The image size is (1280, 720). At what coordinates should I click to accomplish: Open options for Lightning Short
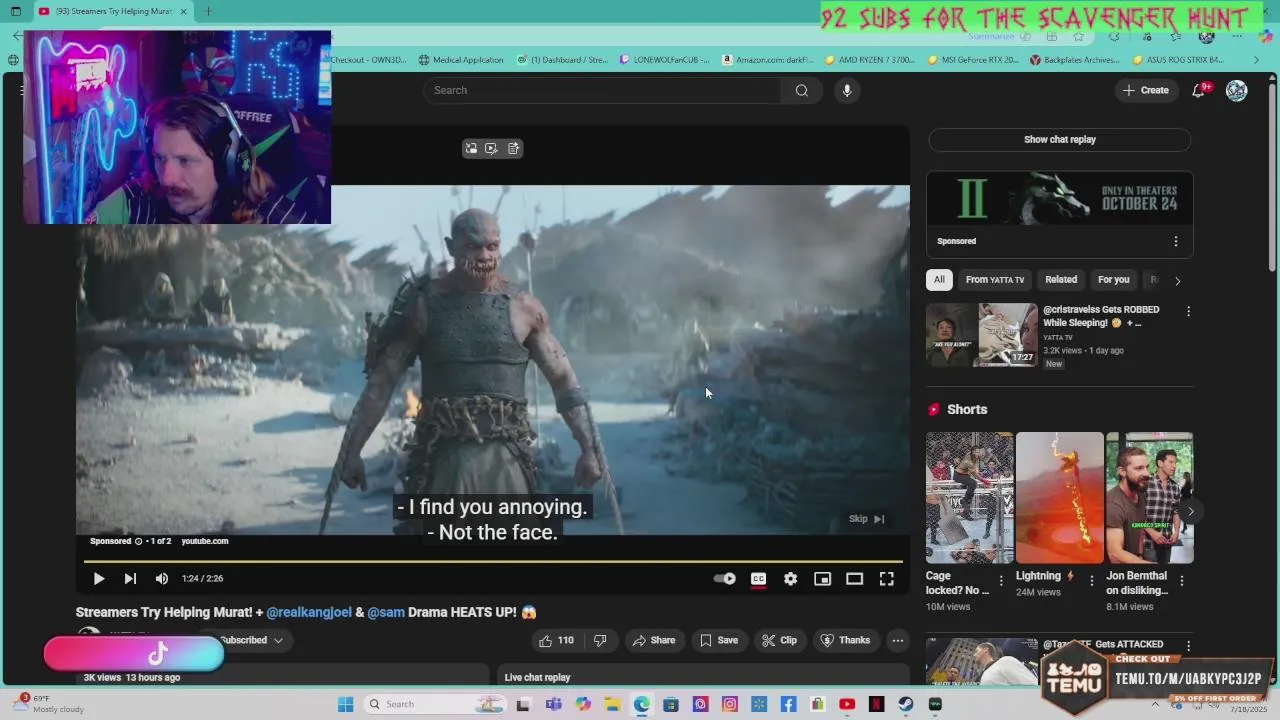(1091, 580)
